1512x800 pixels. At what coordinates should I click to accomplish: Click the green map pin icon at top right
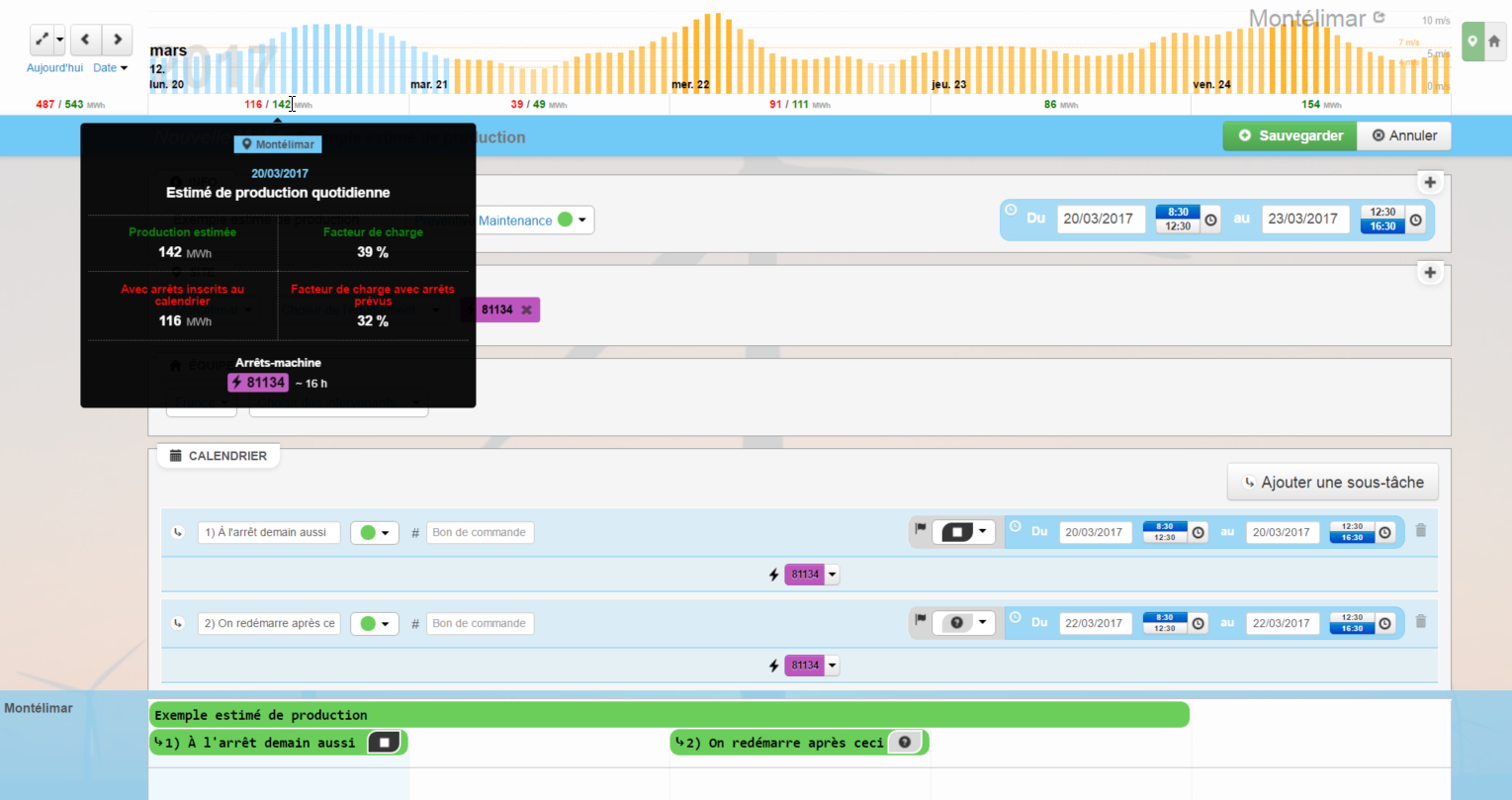click(1472, 42)
